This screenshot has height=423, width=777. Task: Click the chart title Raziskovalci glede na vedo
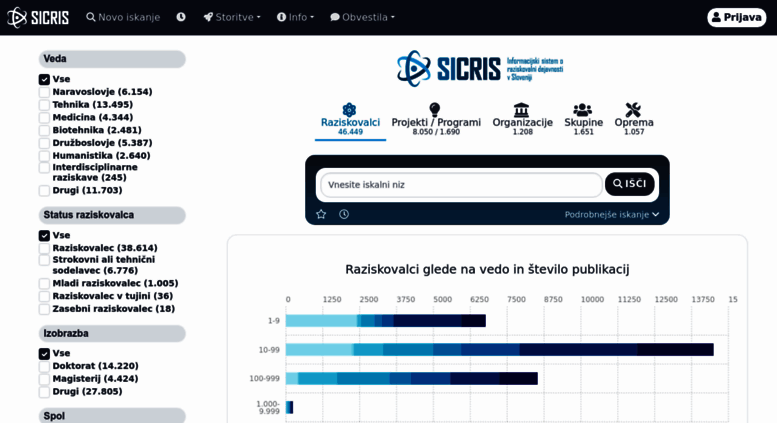coord(487,269)
